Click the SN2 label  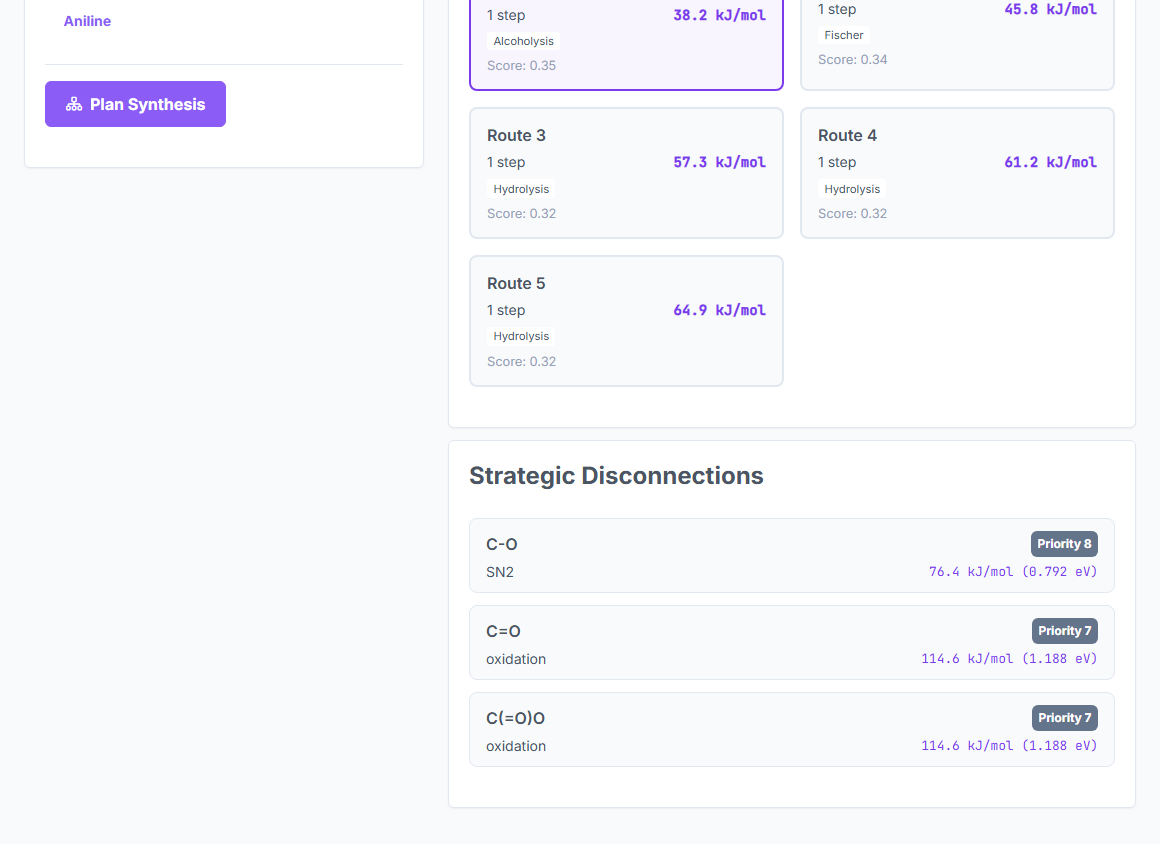coord(500,572)
